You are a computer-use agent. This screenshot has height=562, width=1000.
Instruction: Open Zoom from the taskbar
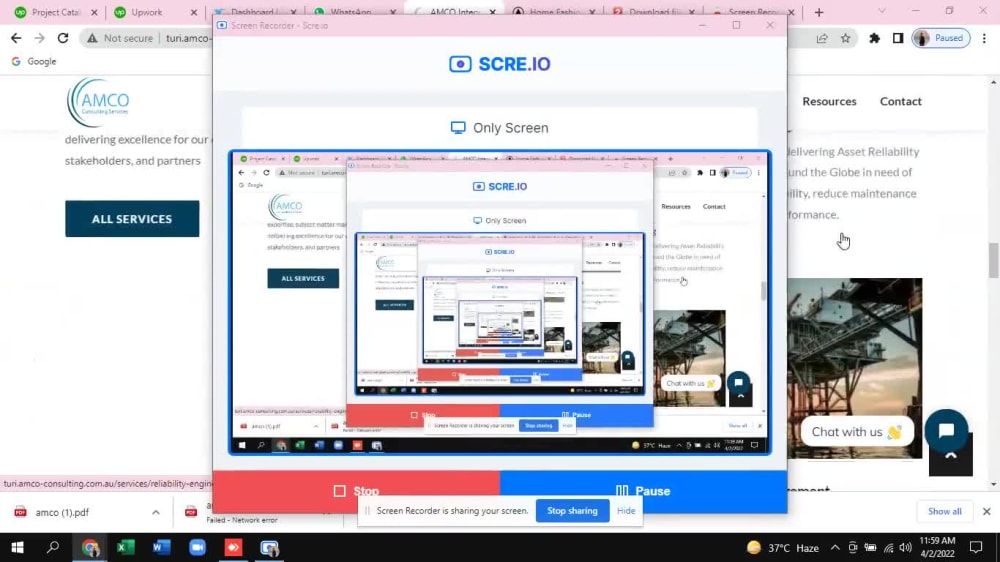coord(197,547)
